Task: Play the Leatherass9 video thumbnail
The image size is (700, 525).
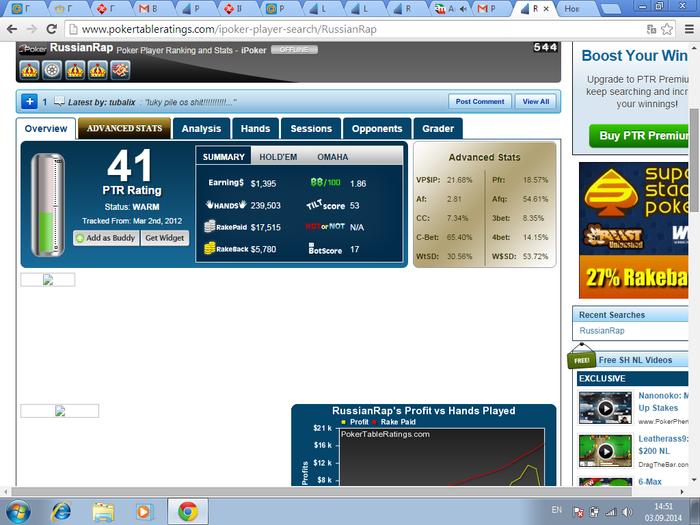Action: point(605,451)
